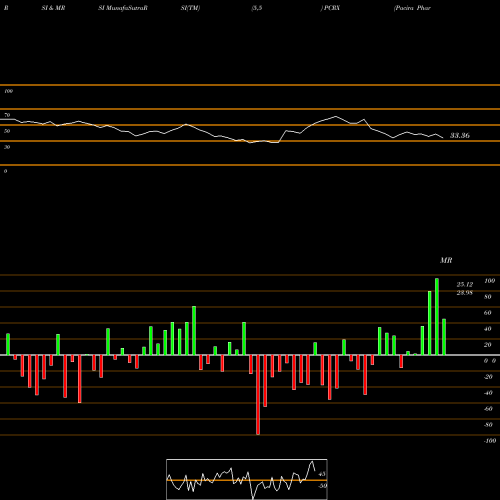Click the -59 label in mini chart

click(x=322, y=486)
